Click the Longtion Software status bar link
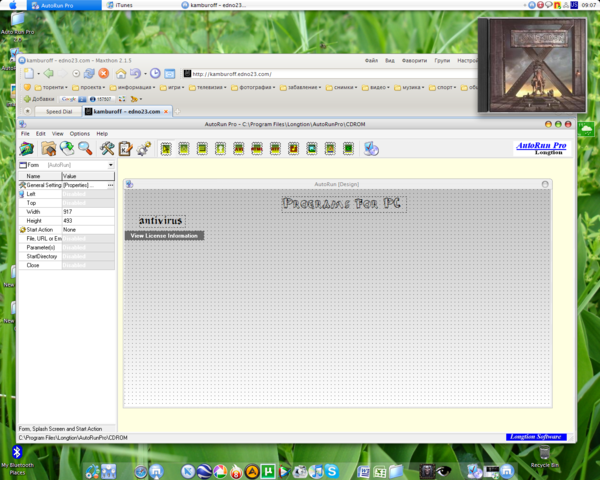 coord(536,437)
